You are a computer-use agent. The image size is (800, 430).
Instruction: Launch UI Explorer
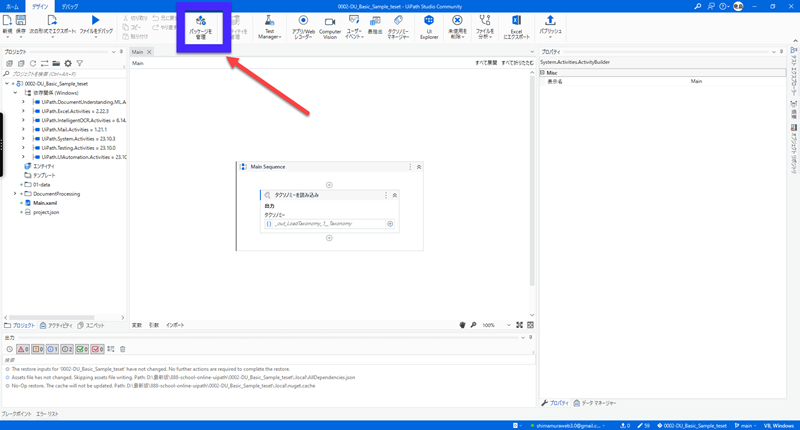pos(429,27)
